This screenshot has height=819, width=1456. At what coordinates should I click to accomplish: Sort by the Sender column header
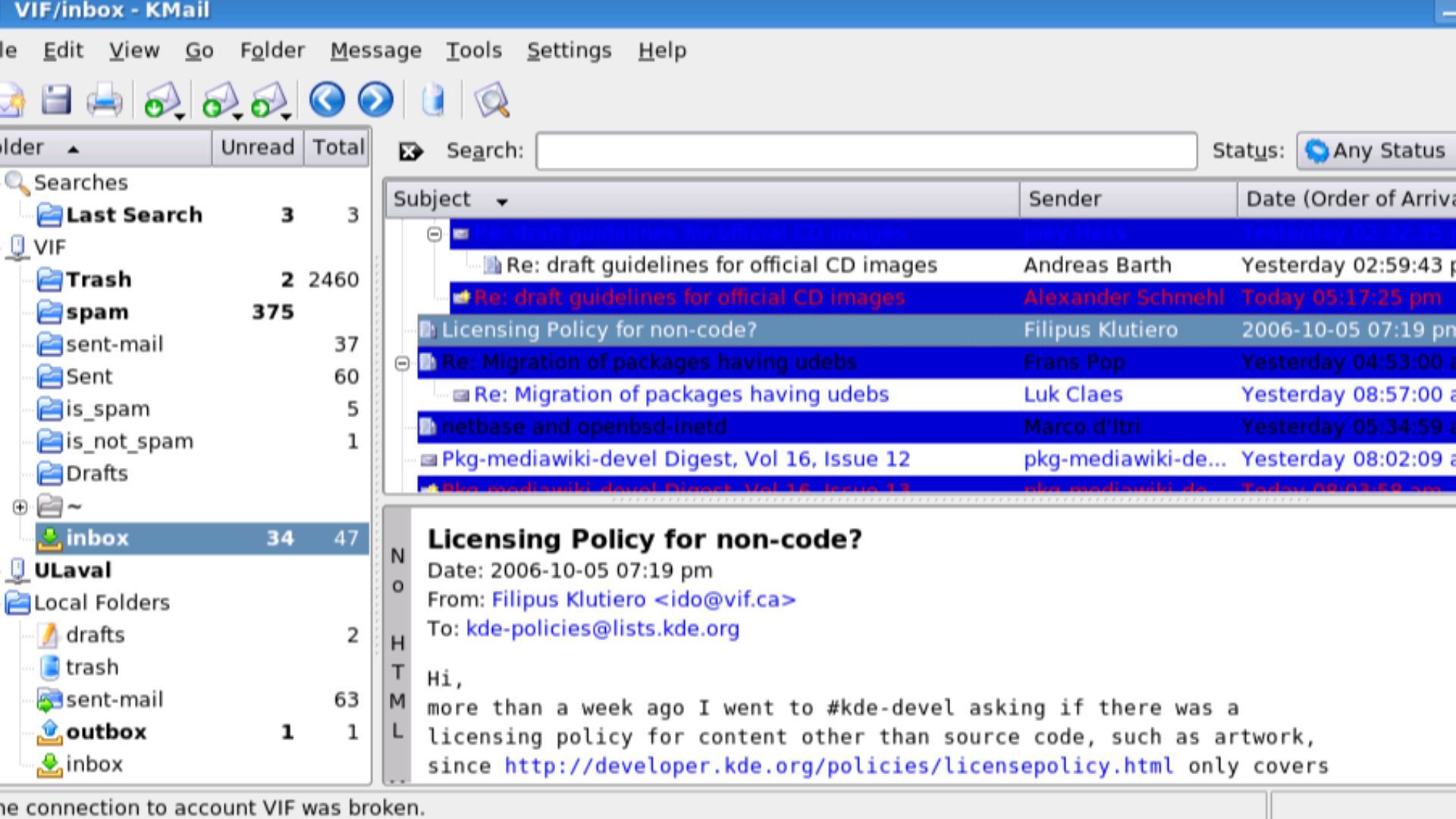(x=1128, y=199)
